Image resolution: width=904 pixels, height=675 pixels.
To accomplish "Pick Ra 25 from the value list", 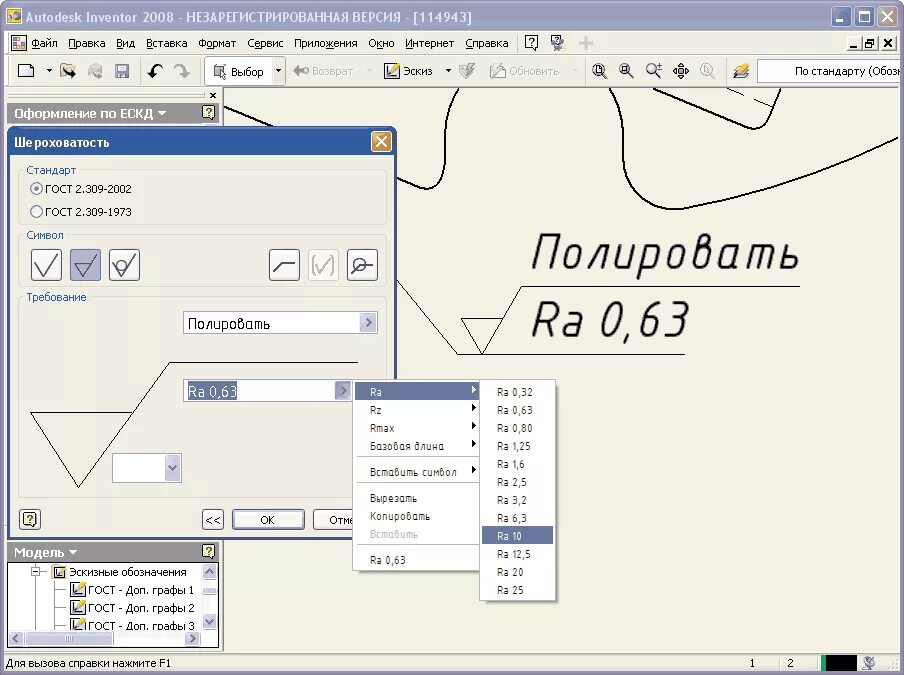I will (x=517, y=590).
